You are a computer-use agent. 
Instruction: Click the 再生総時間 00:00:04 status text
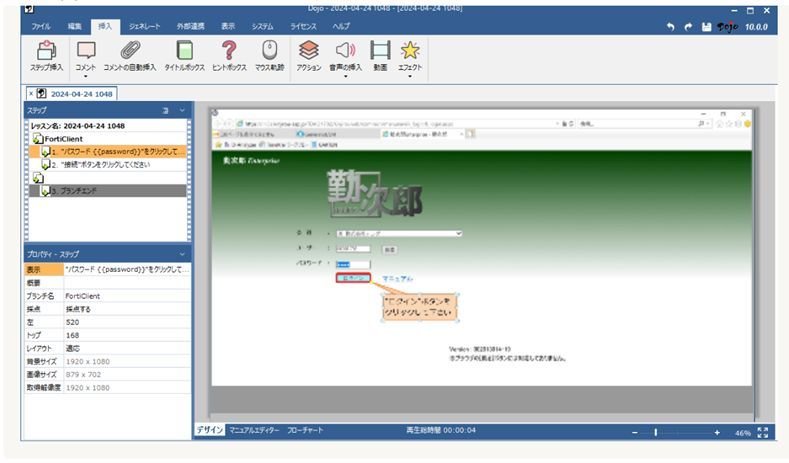coord(441,430)
